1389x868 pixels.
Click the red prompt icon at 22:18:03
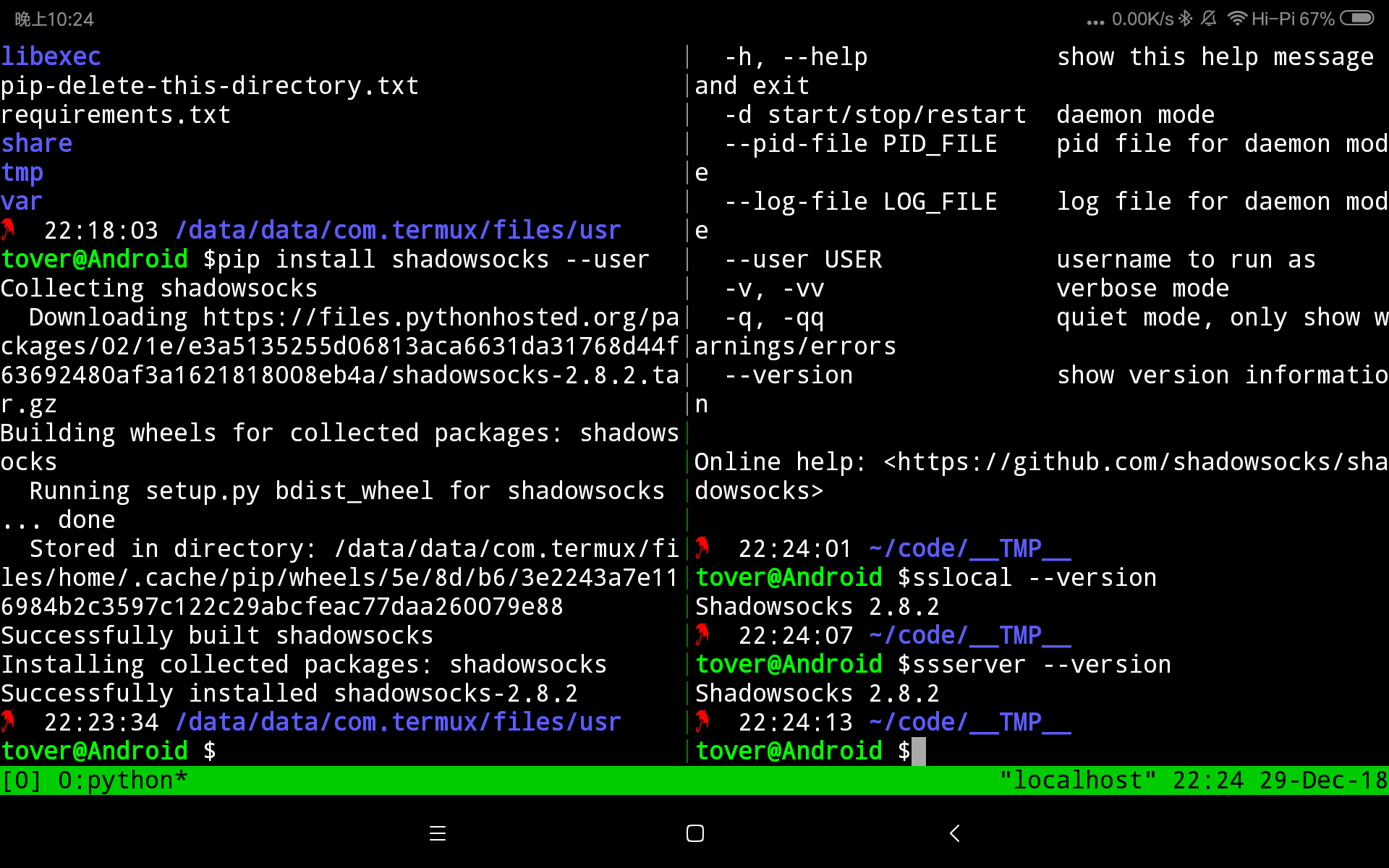(9, 230)
